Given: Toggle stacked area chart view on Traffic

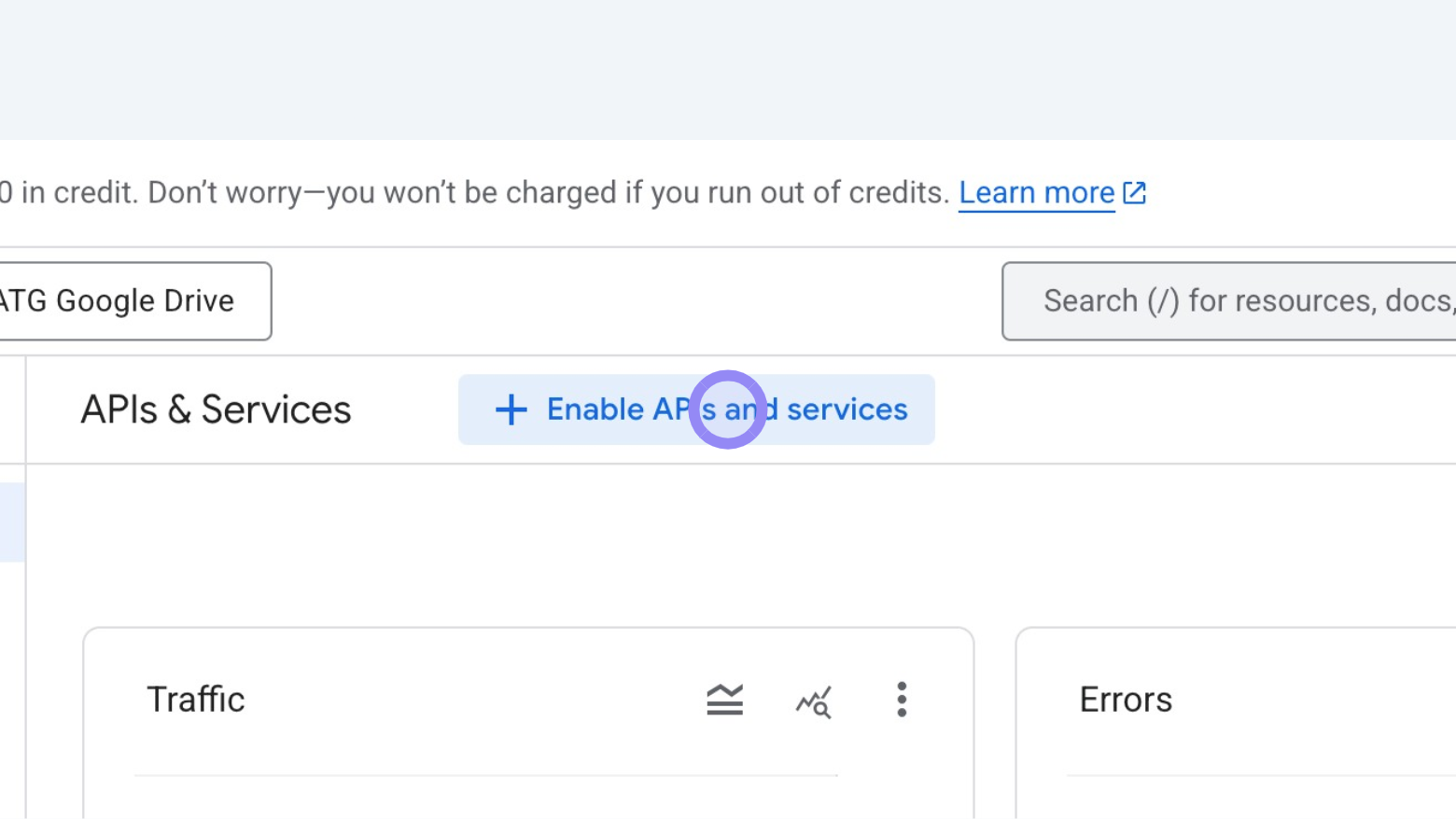Looking at the screenshot, I should point(724,700).
